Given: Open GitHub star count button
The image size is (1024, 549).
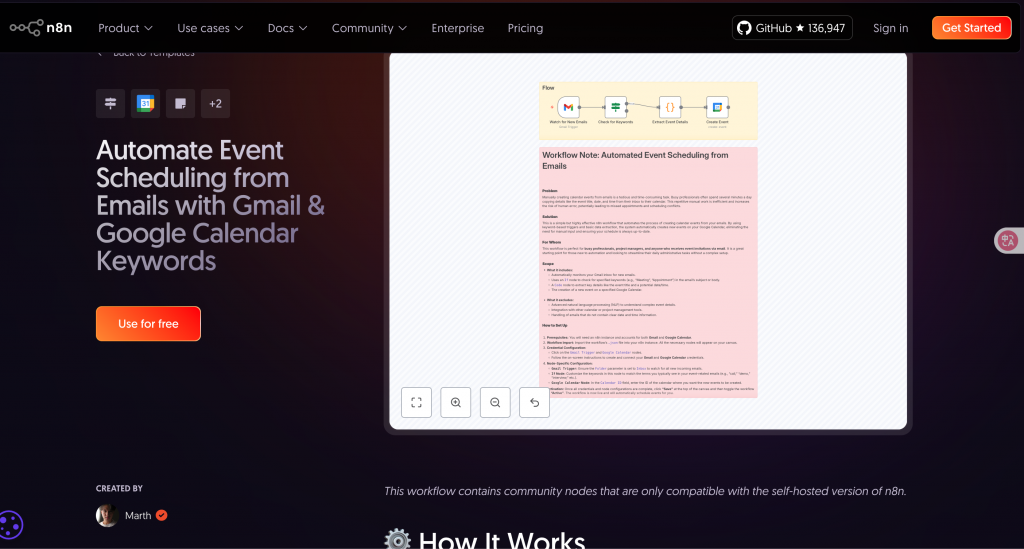Looking at the screenshot, I should click(792, 28).
